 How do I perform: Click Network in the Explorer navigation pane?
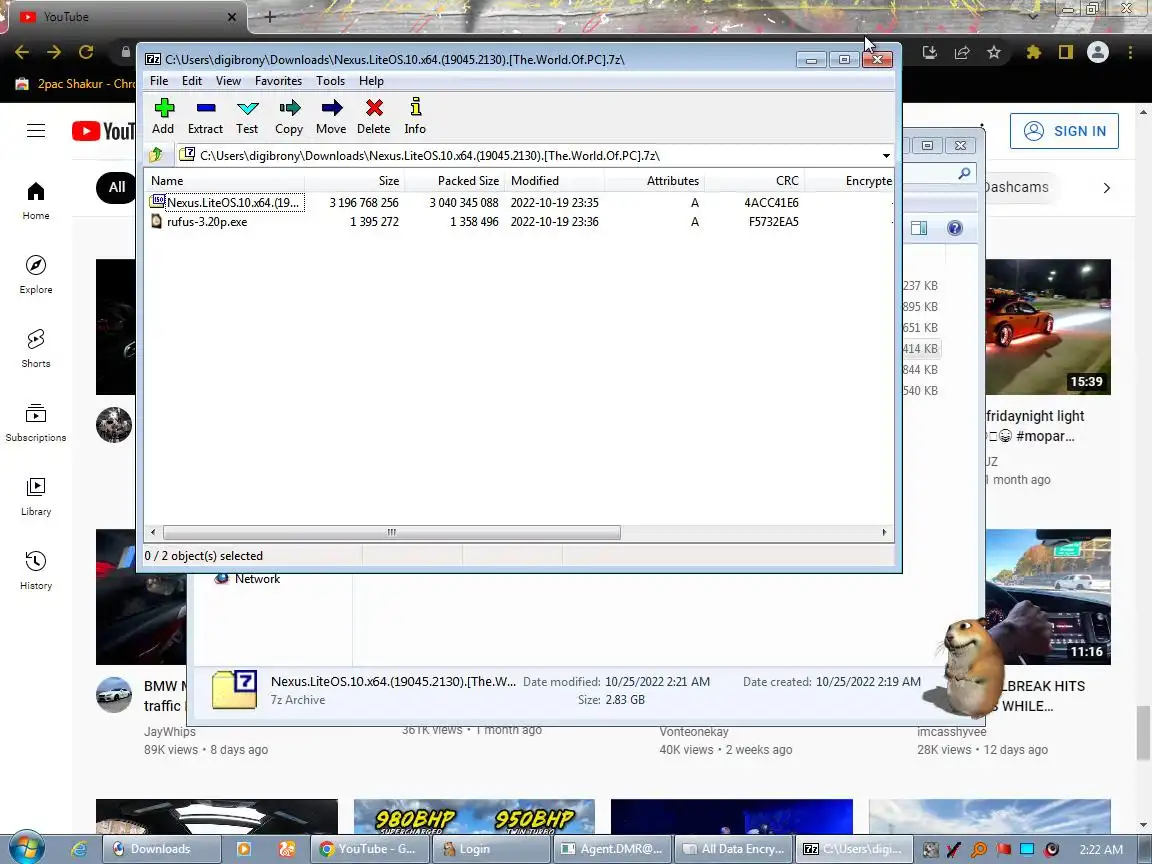257,579
